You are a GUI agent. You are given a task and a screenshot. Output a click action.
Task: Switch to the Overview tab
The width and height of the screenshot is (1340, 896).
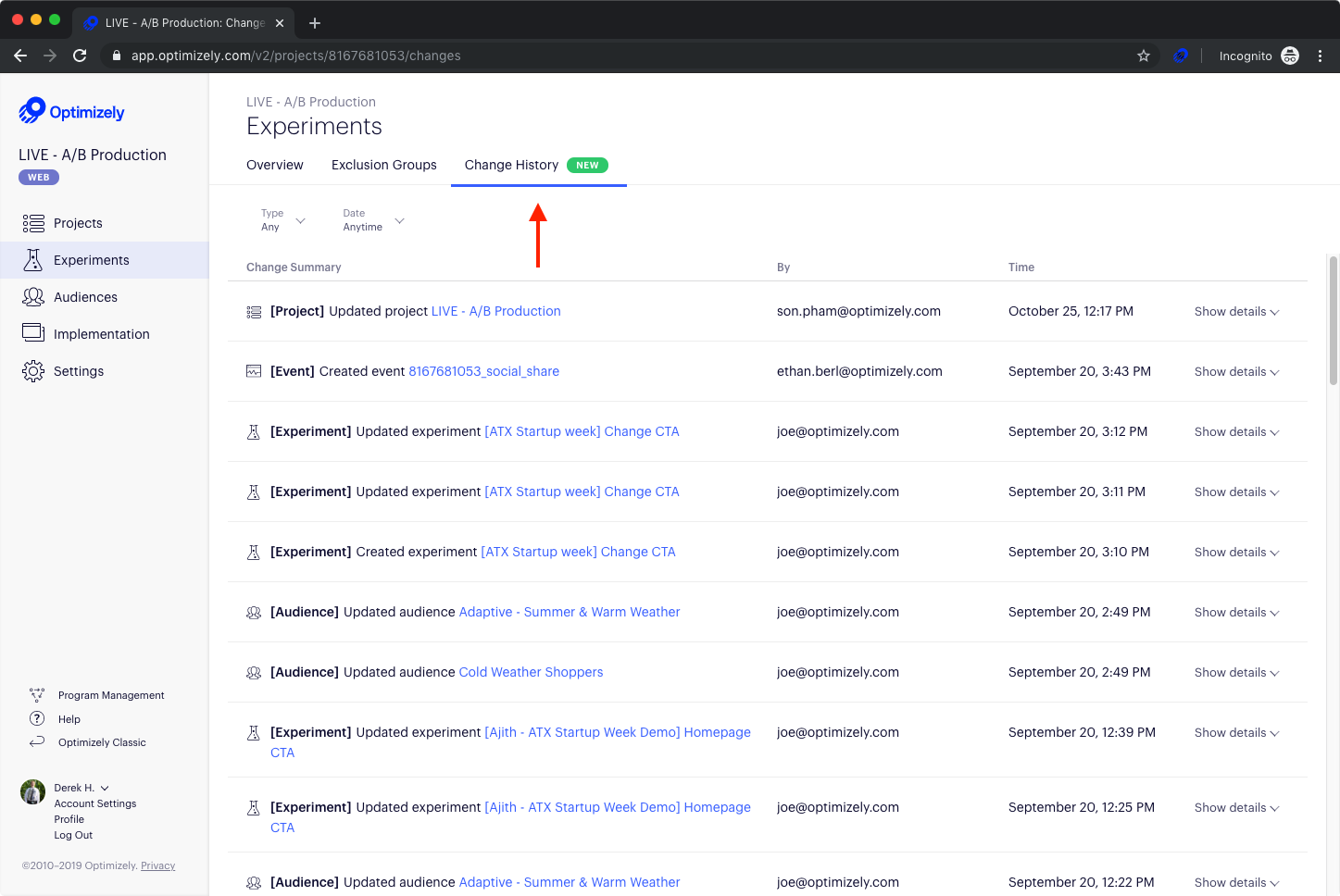point(275,165)
